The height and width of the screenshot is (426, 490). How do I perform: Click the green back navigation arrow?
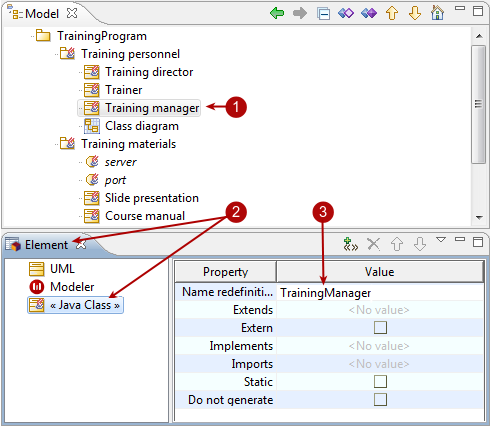tap(277, 13)
